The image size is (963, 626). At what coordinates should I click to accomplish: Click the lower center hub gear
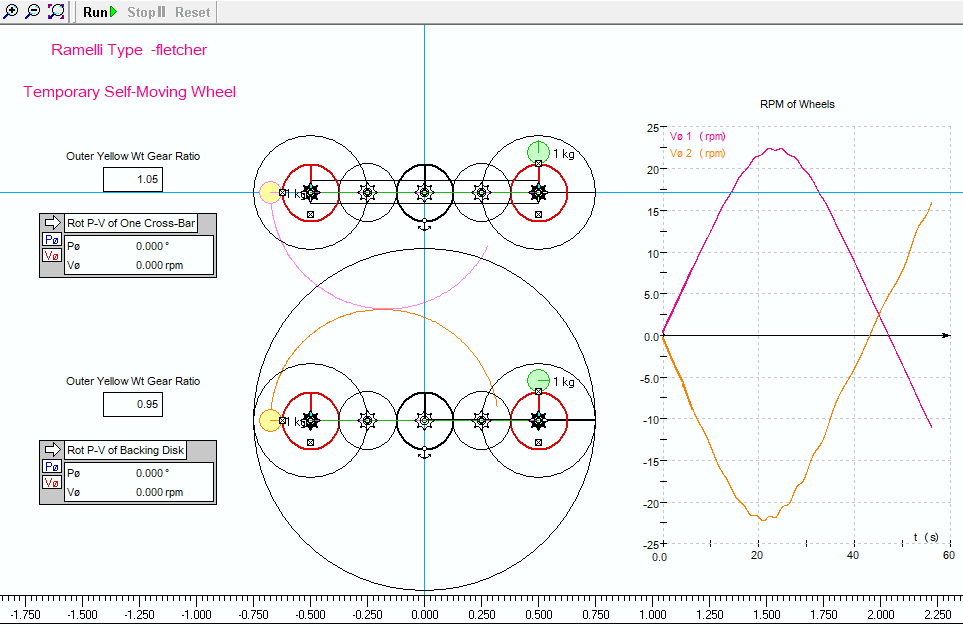[x=424, y=420]
